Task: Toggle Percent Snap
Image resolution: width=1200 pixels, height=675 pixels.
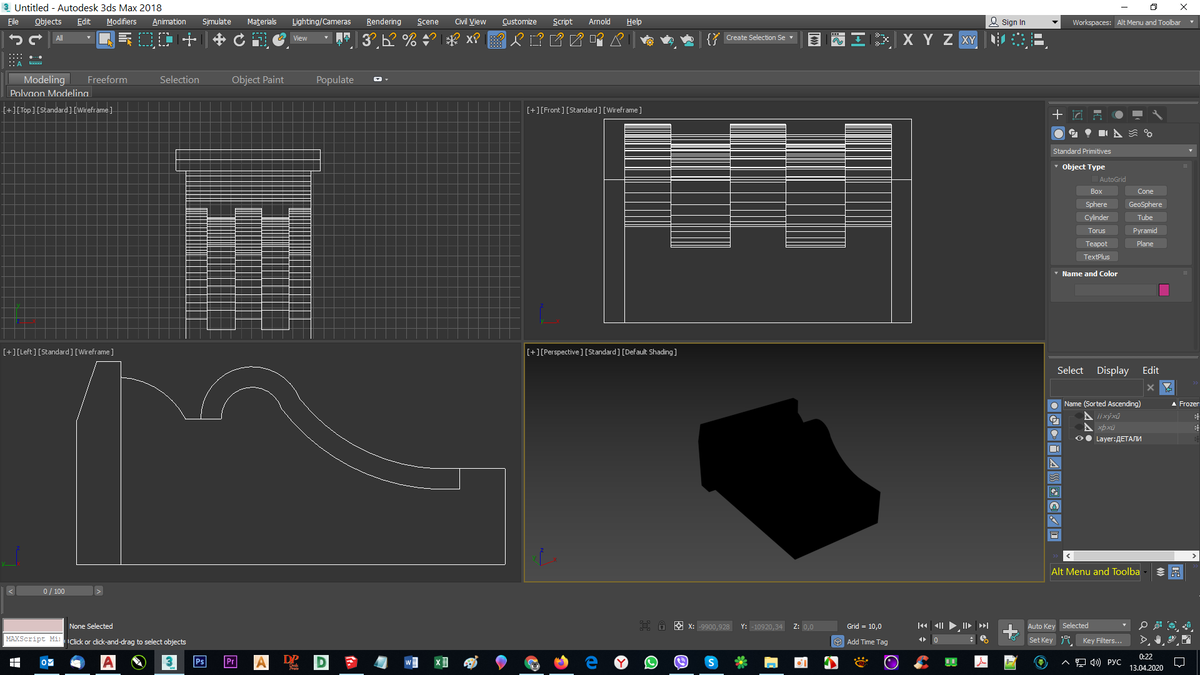Action: point(409,39)
